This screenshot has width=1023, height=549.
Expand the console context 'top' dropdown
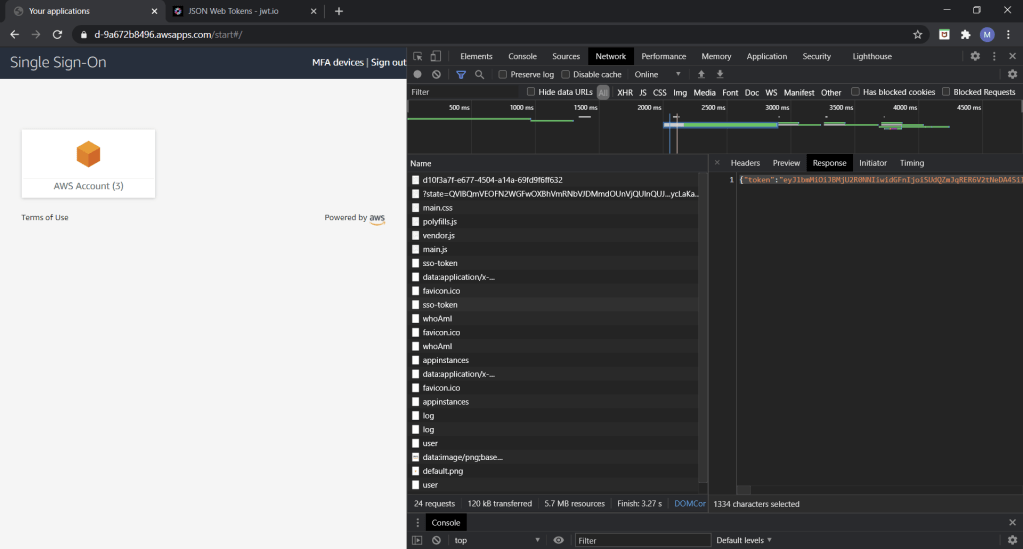(497, 540)
